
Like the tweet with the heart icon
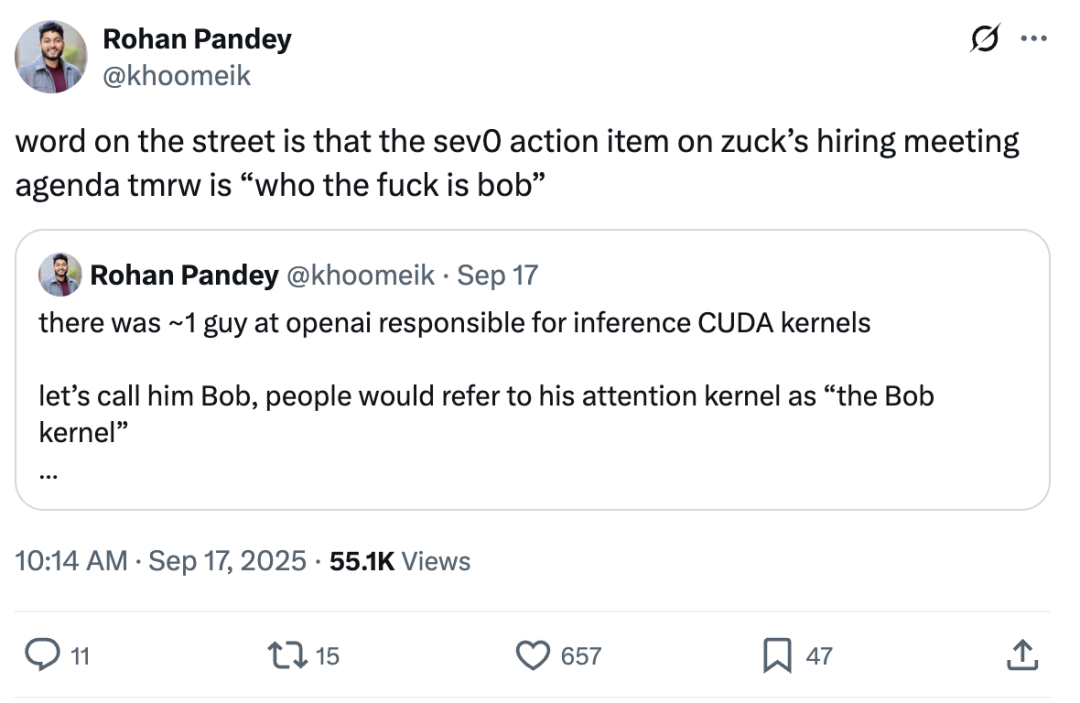(533, 655)
